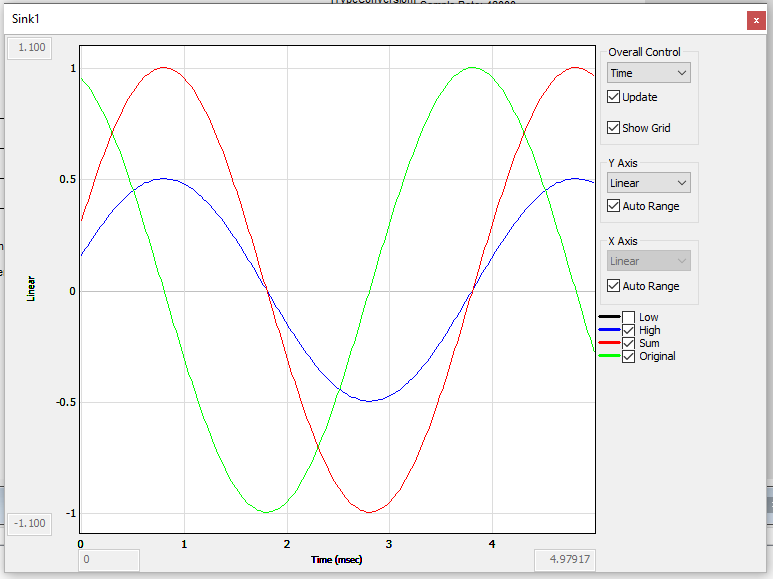The height and width of the screenshot is (579, 773).
Task: Click the black Low line color swatch
Action: point(609,317)
